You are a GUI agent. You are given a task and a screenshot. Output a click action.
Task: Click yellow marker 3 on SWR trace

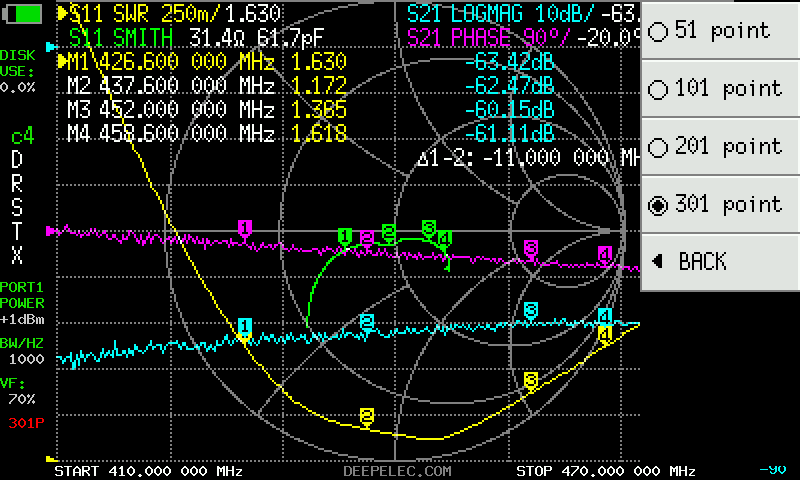(531, 382)
